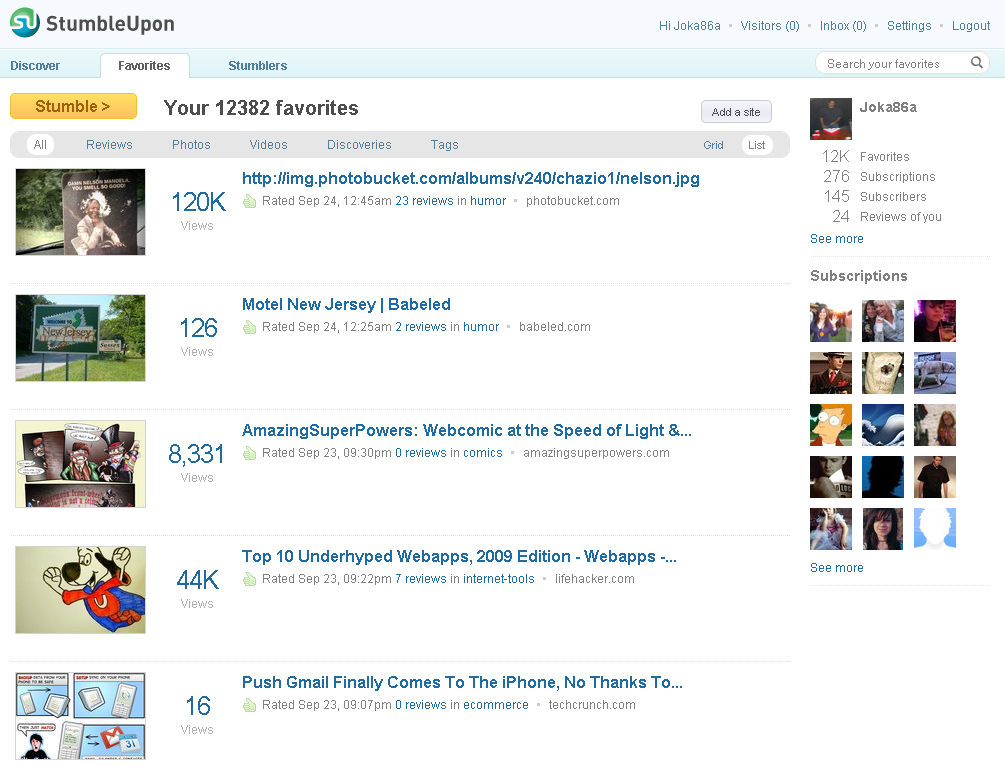Image resolution: width=1005 pixels, height=766 pixels.
Task: Switch to Grid view
Action: pos(713,145)
